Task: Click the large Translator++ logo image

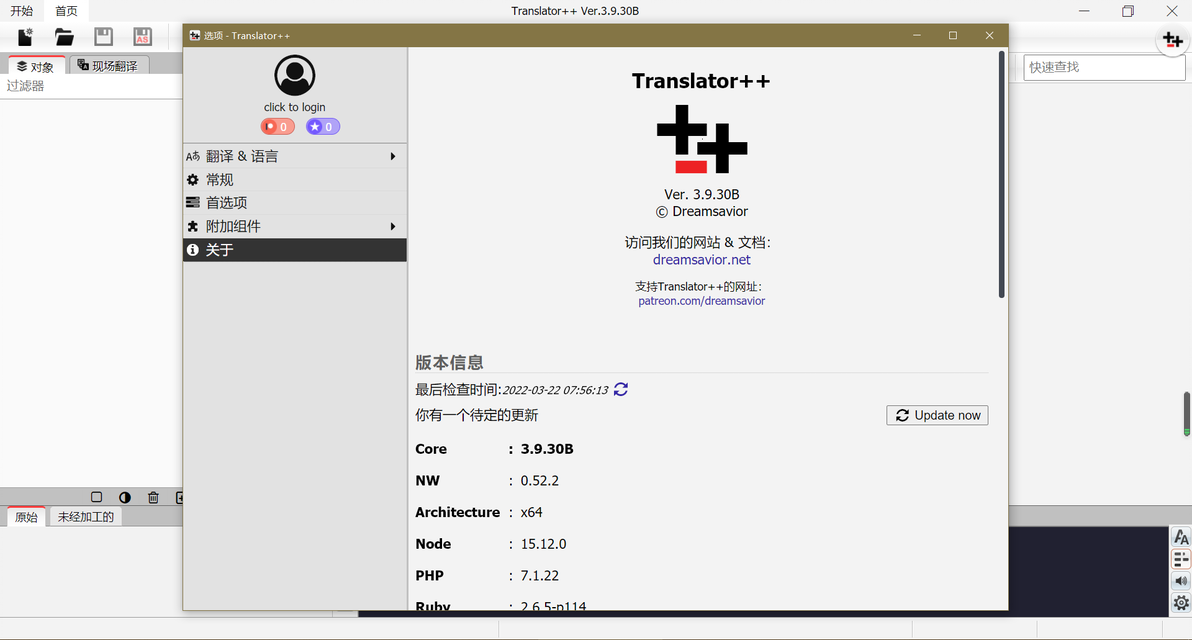Action: (702, 139)
